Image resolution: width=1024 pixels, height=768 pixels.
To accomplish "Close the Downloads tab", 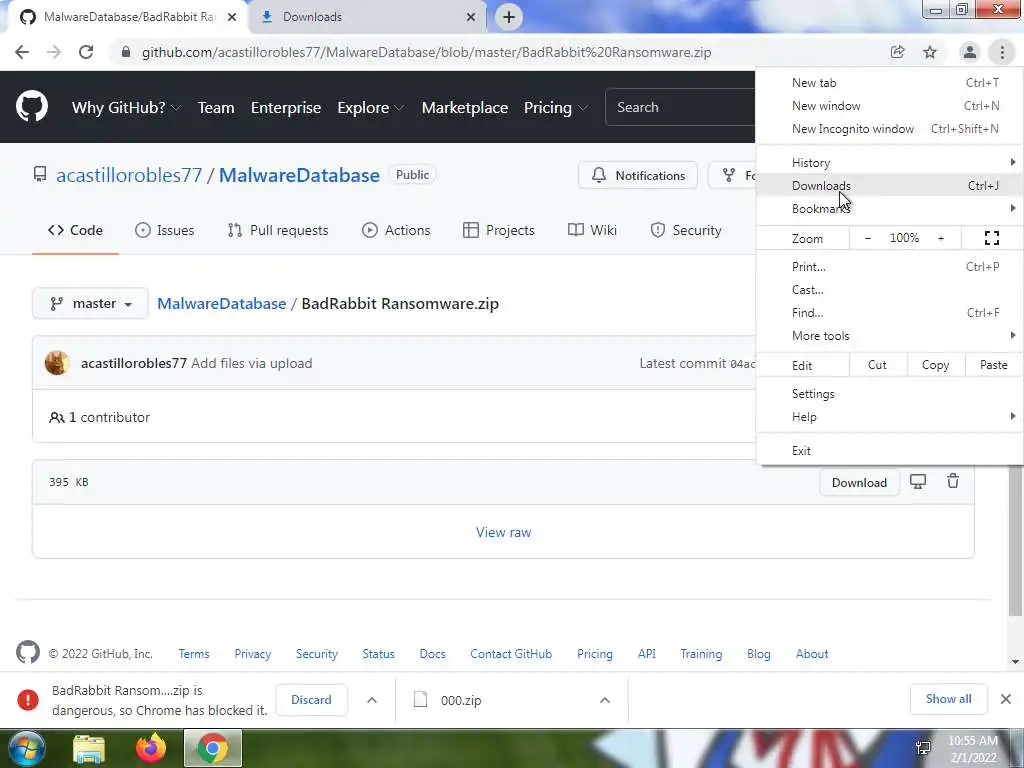I will click(471, 17).
